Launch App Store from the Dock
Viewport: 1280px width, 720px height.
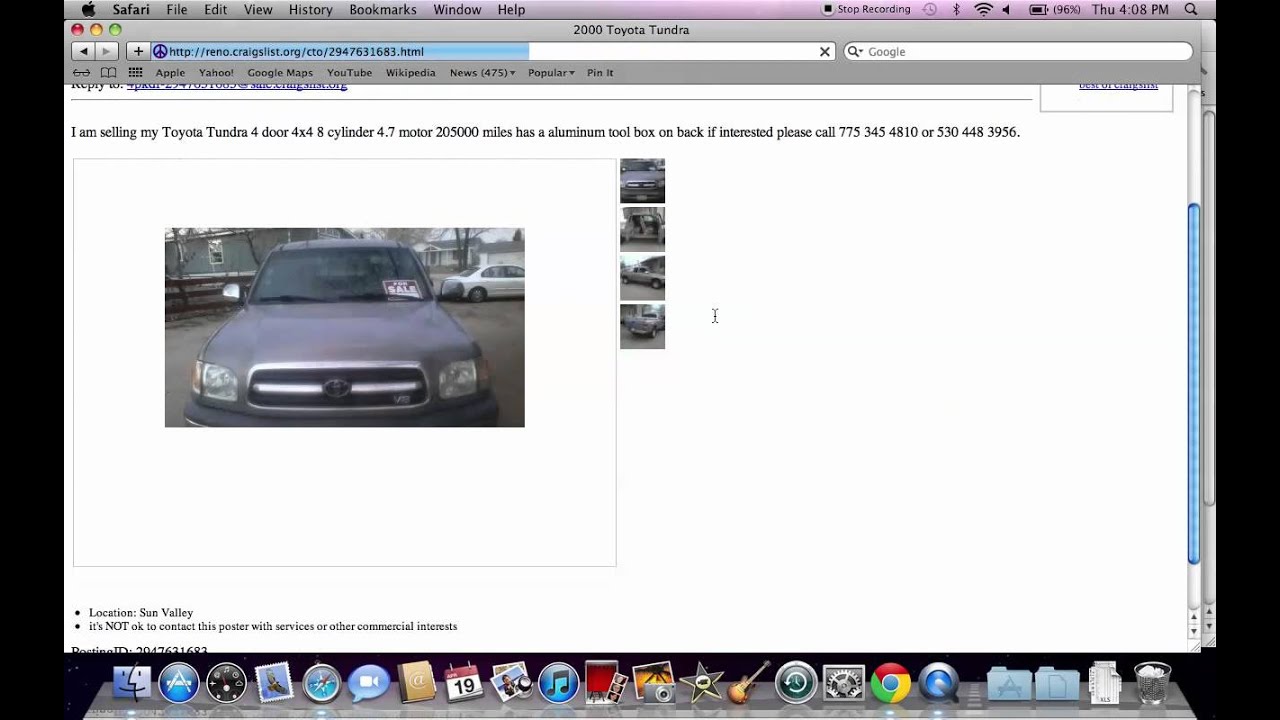point(179,684)
